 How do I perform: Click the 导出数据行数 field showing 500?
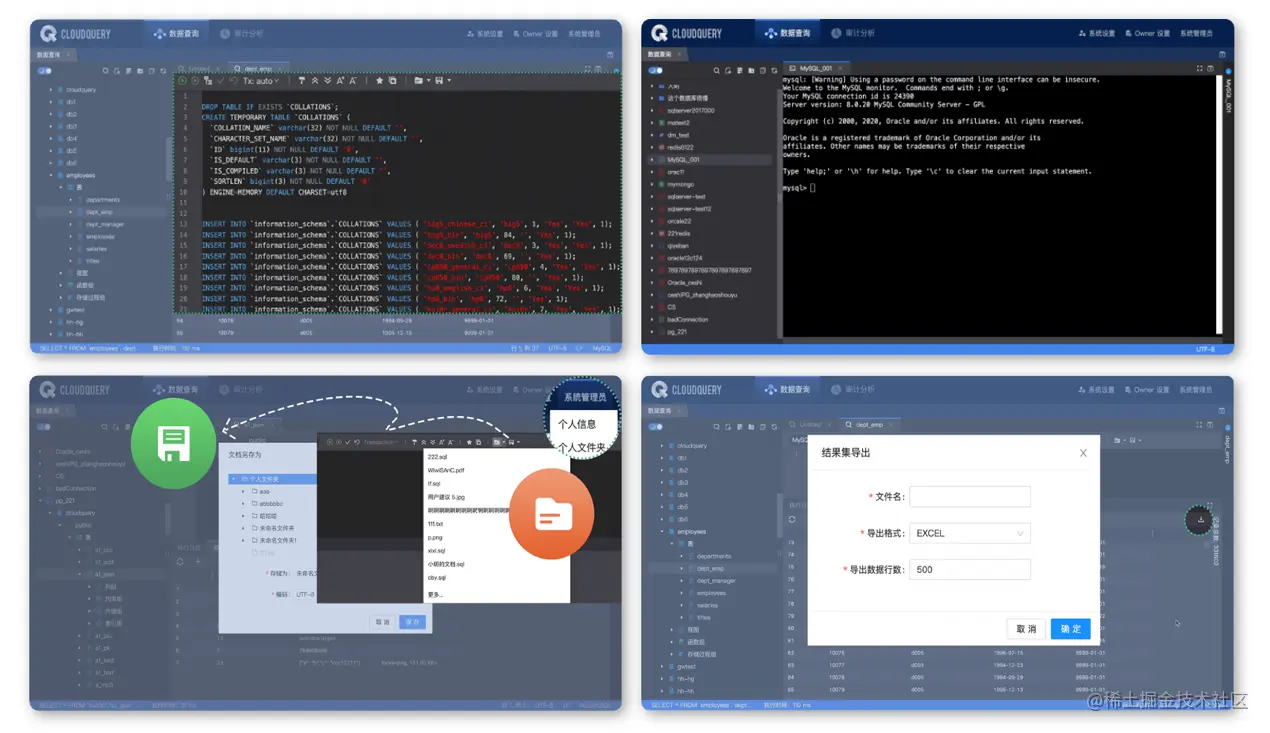click(x=970, y=569)
